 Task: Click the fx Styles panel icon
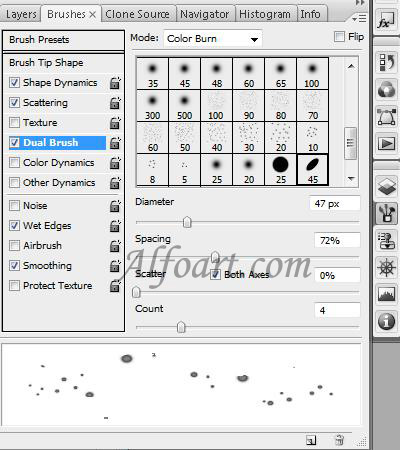click(x=386, y=21)
